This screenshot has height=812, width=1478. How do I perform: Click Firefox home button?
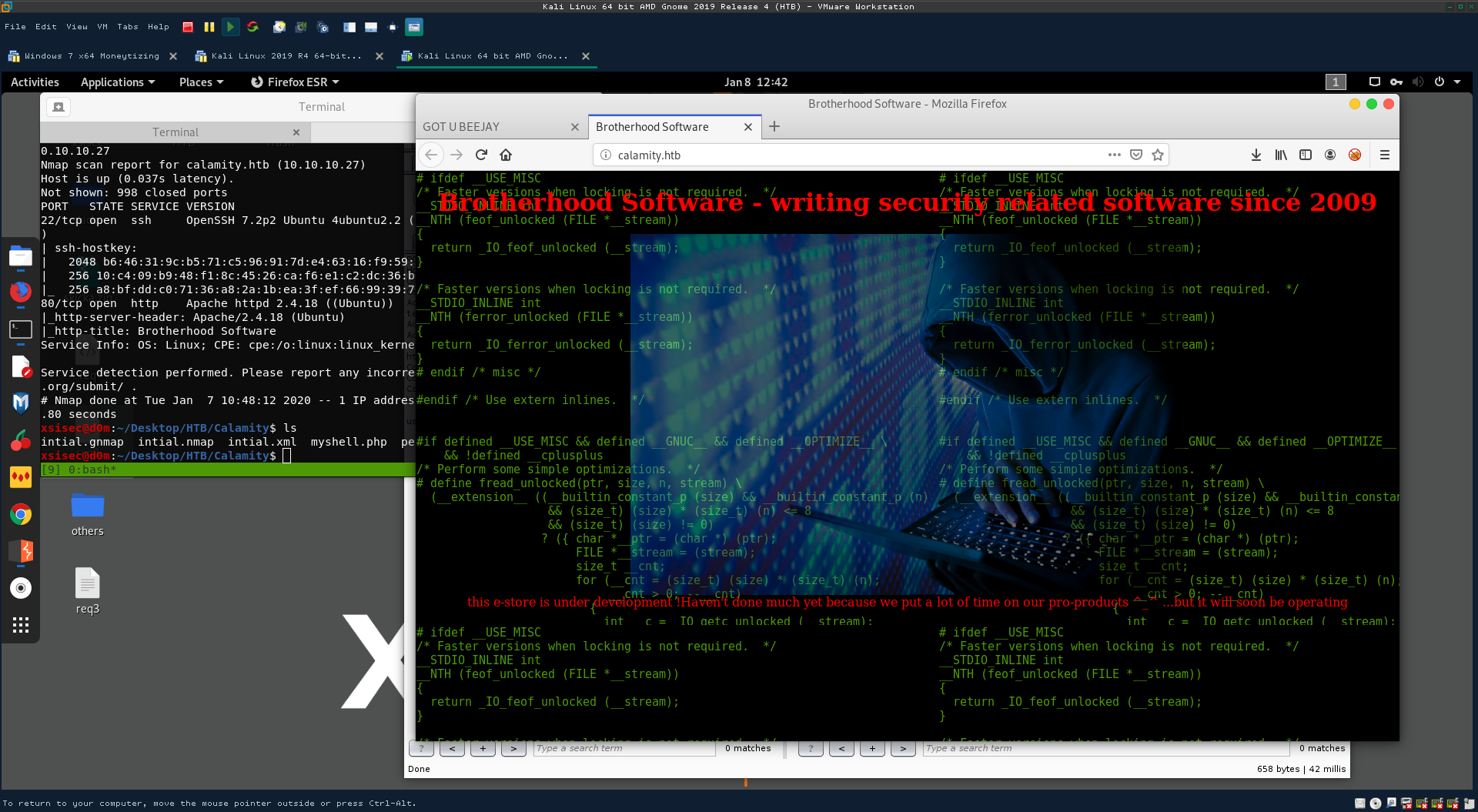pos(506,155)
